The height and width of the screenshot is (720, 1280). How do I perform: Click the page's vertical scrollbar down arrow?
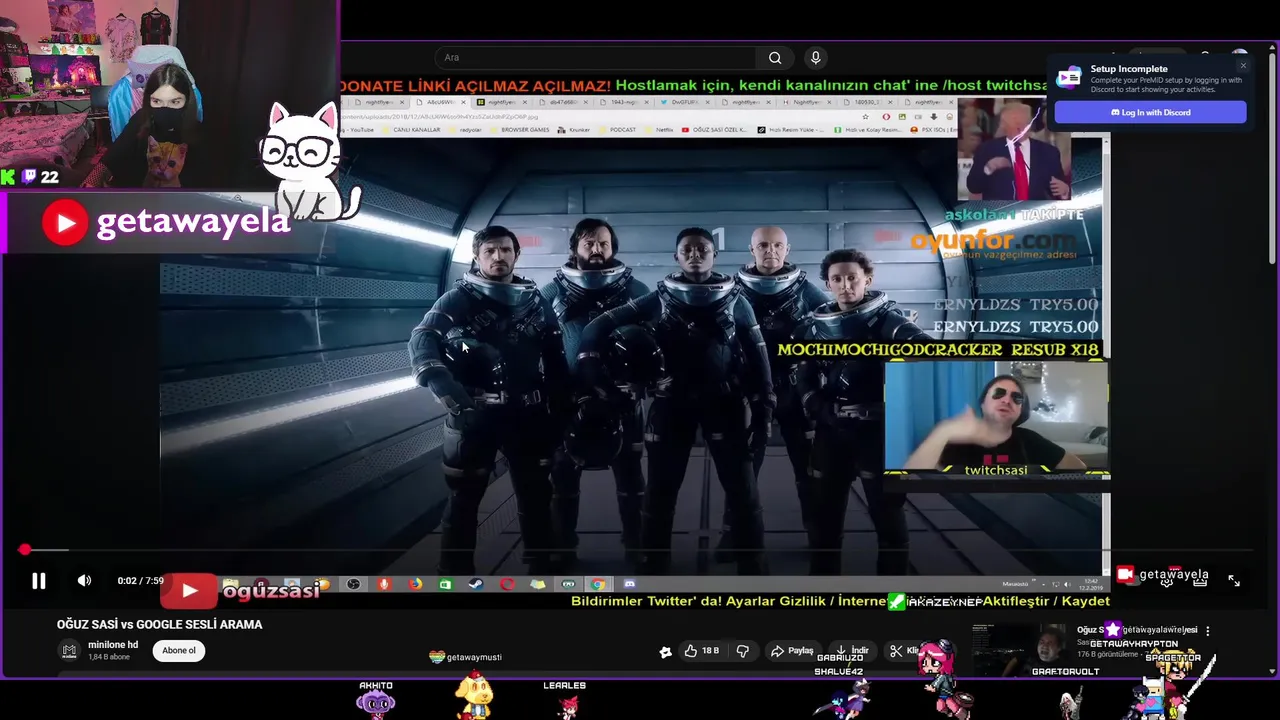click(1273, 671)
